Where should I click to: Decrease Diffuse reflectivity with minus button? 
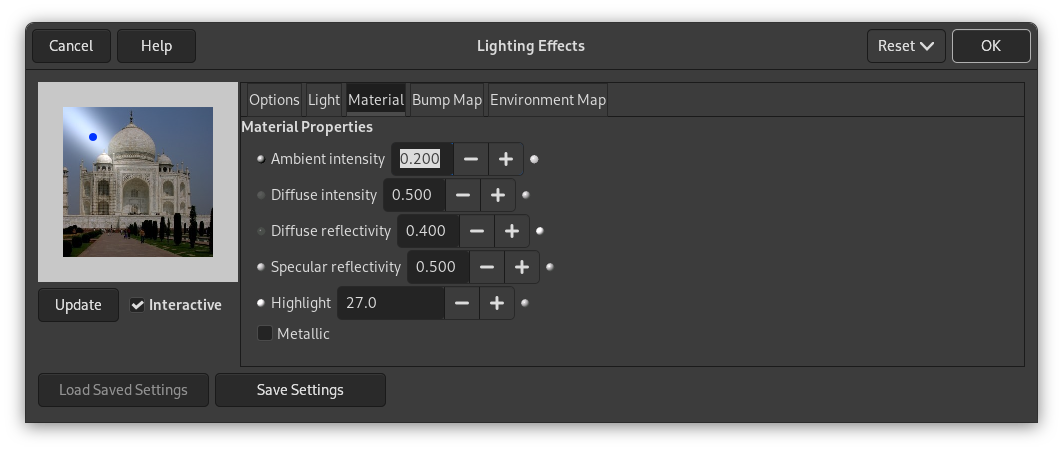click(476, 231)
